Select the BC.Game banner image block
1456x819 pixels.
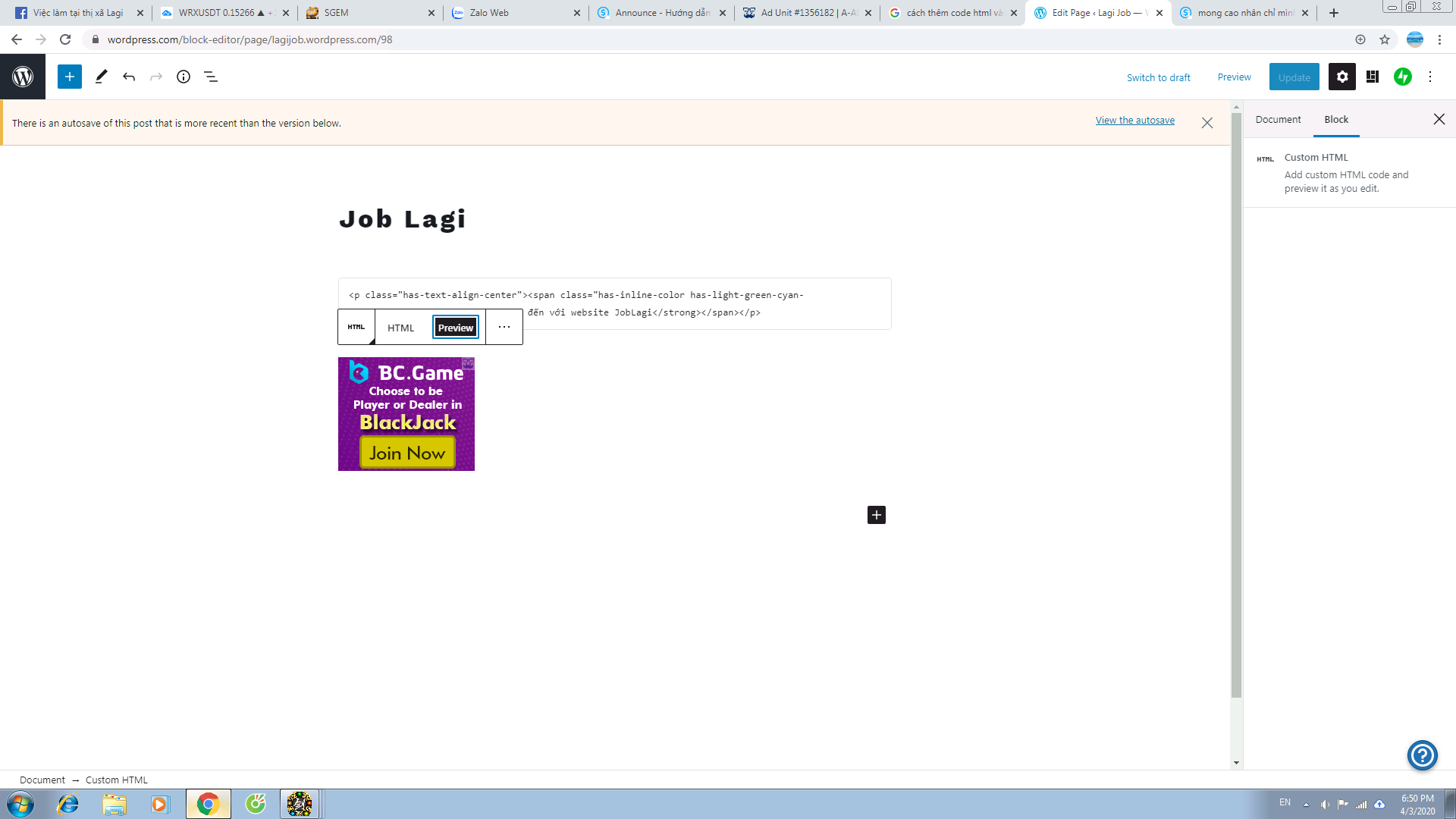[x=406, y=414]
